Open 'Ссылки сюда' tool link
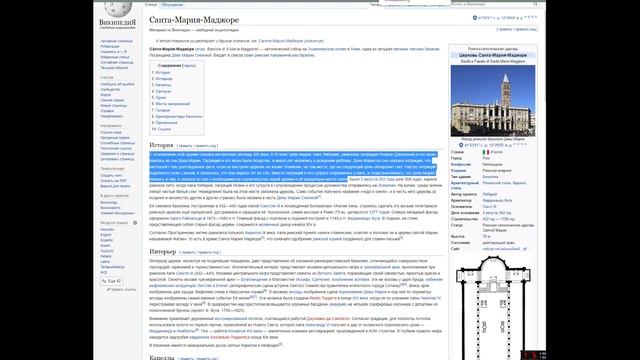640x360 pixels. (111, 133)
